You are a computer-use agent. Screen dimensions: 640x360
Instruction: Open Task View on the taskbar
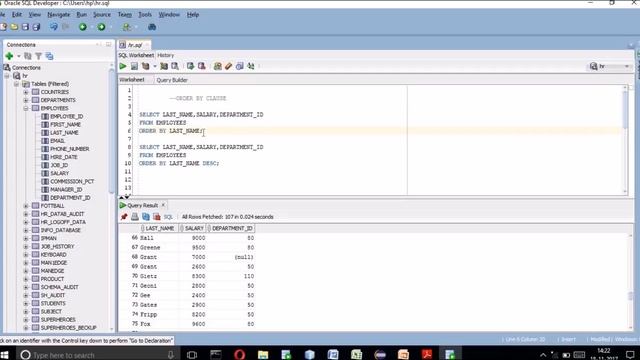(x=192, y=354)
